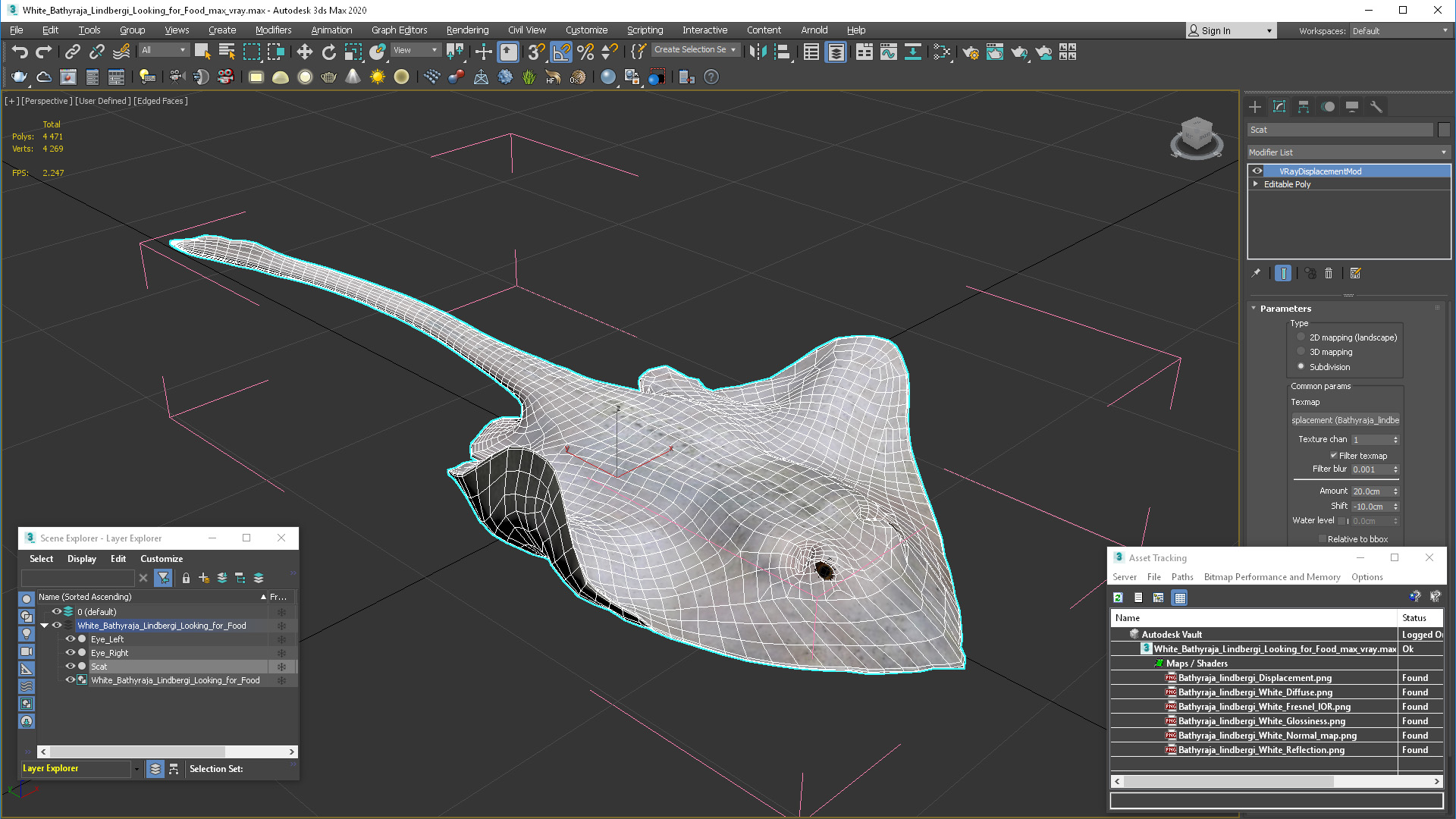Collapse the White_Bathyraja layer tree
The image size is (1456, 819).
[x=45, y=626]
